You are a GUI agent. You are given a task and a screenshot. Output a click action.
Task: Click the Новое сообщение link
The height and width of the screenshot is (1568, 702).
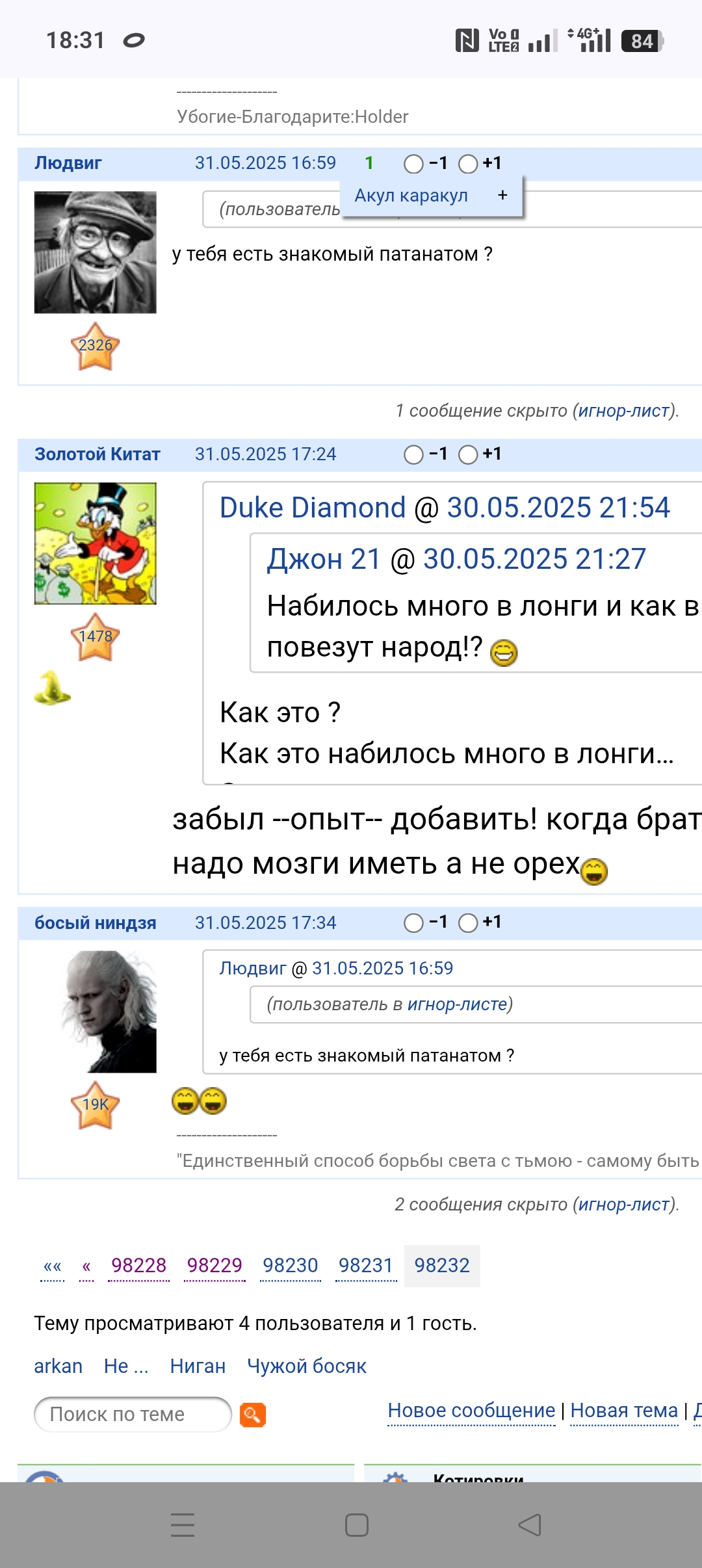[471, 1411]
